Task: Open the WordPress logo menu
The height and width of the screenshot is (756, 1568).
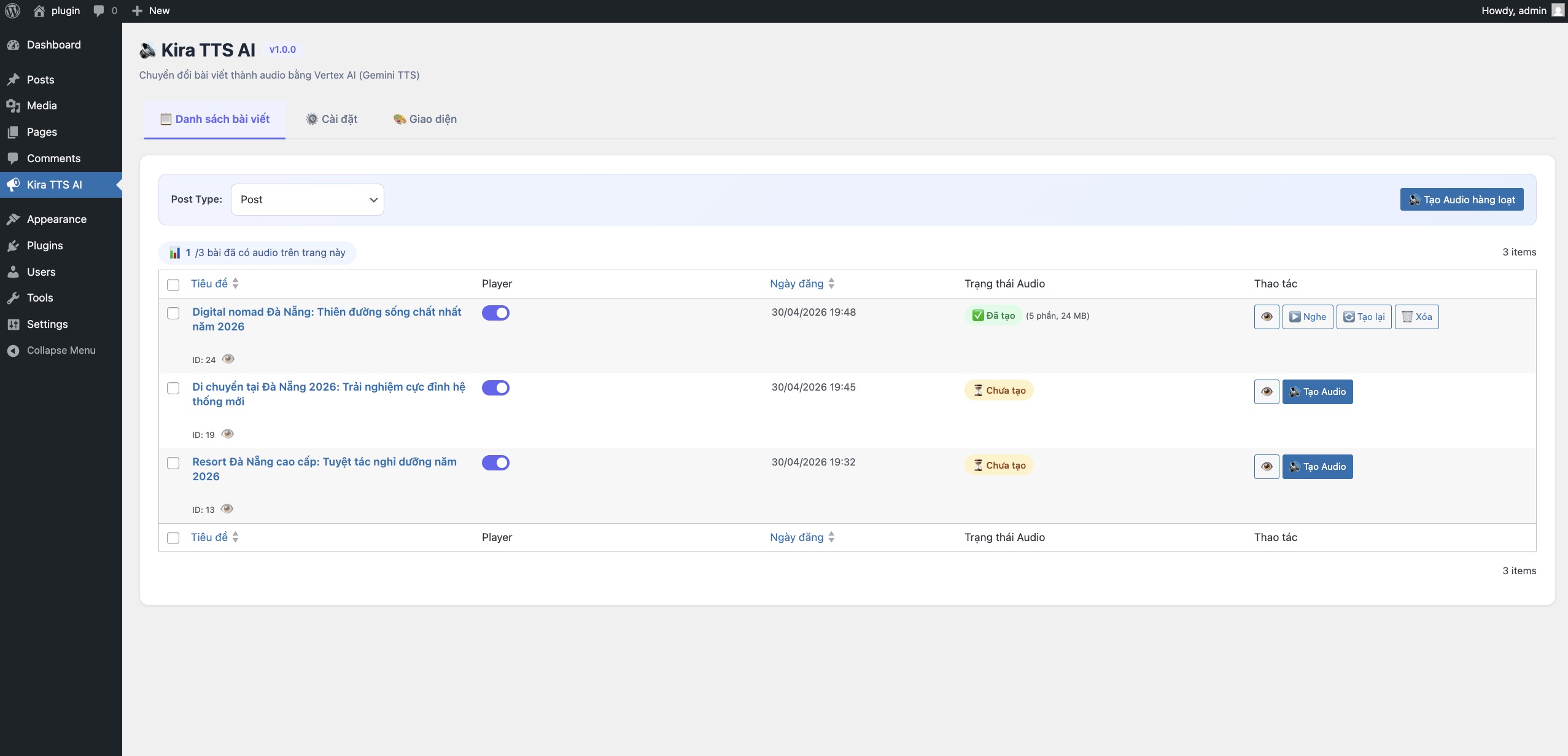Action: (x=12, y=10)
